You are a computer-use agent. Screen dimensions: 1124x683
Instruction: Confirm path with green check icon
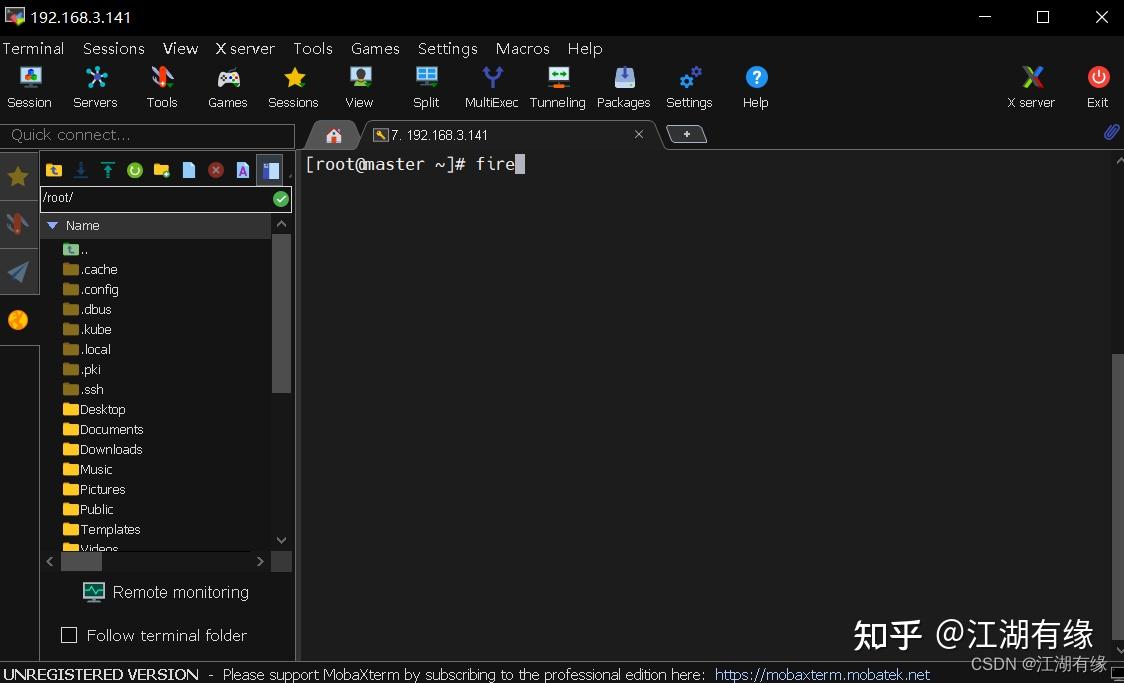[x=281, y=199]
